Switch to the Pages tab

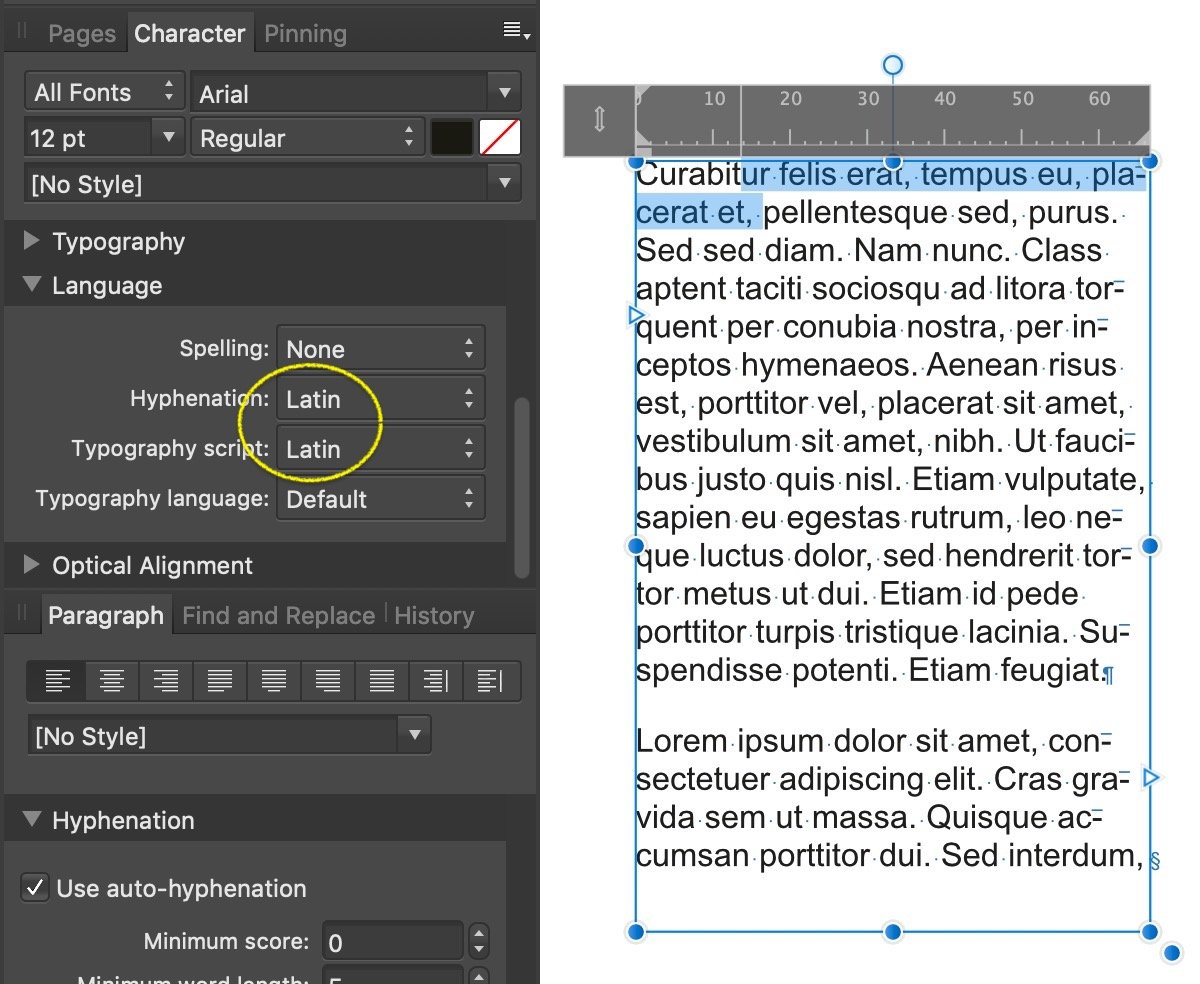82,34
